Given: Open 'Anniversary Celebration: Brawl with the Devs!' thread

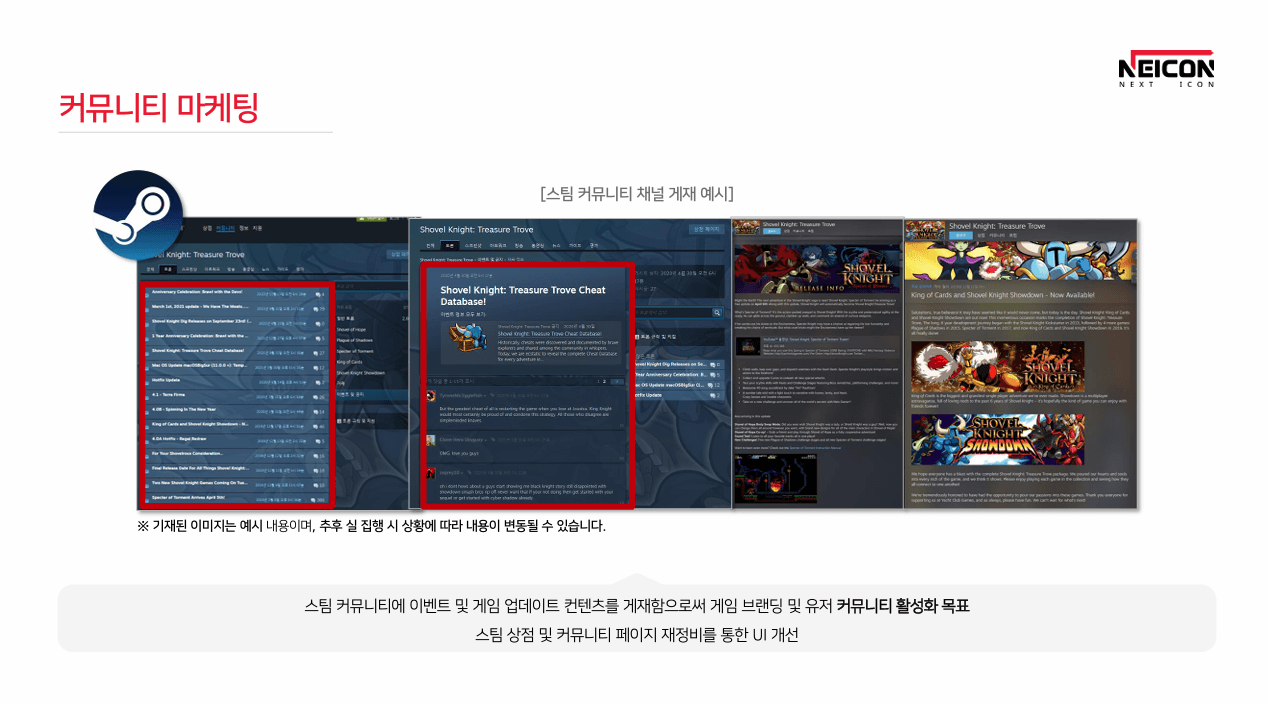Looking at the screenshot, I should [237, 294].
